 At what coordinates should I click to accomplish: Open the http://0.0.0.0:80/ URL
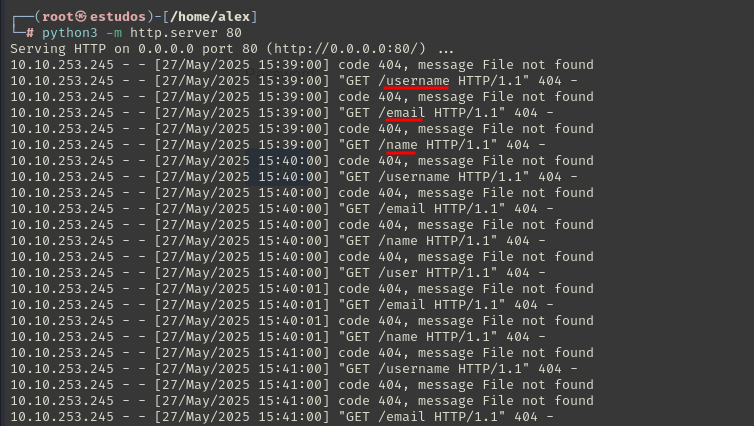coord(346,49)
